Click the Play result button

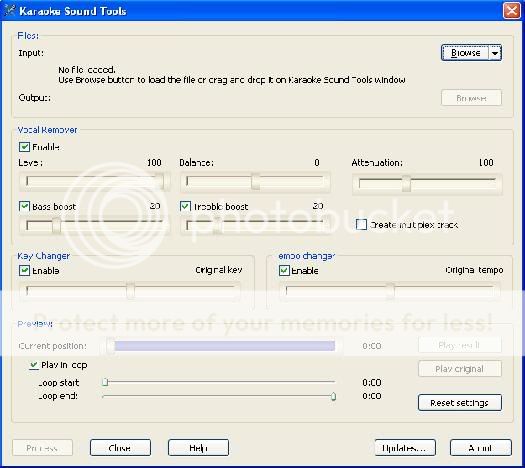[x=460, y=345]
